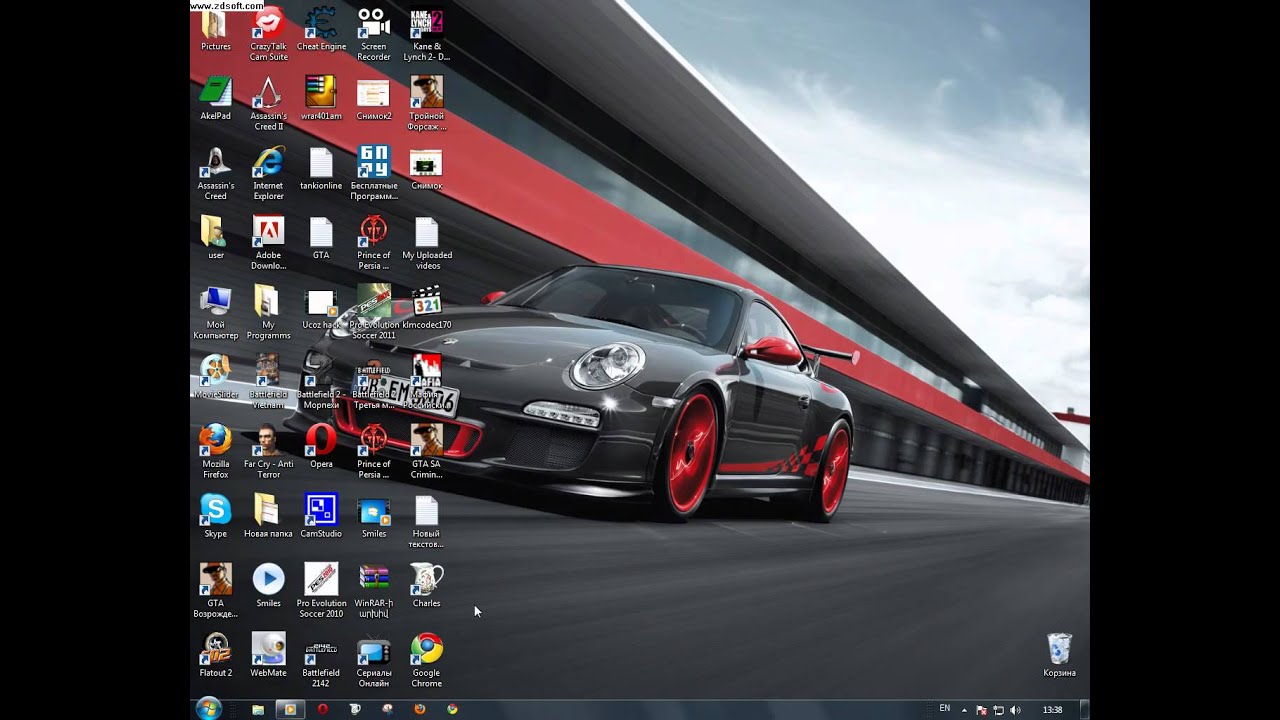This screenshot has width=1280, height=720.
Task: Select GTA SA Criminal shortcut
Action: point(426,451)
